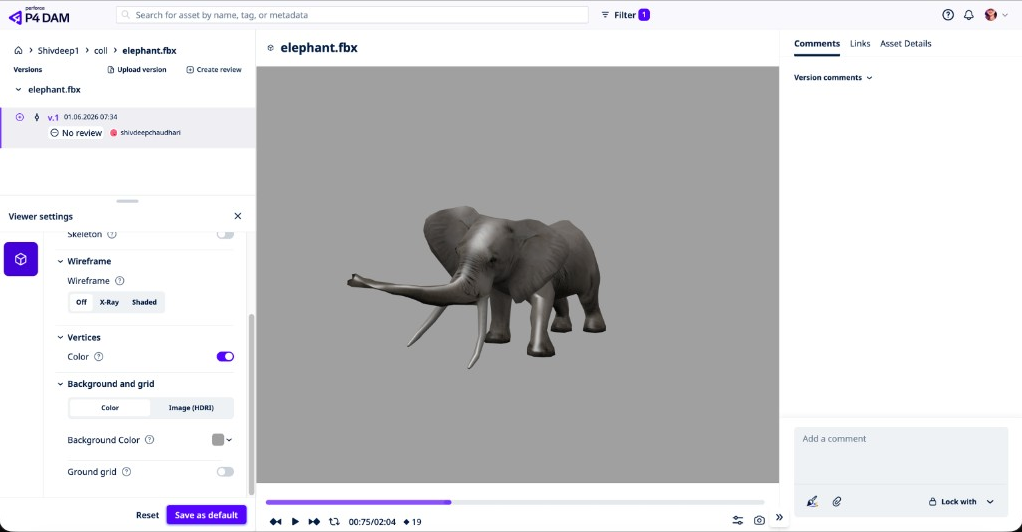Set wireframe mode to Off
The image size is (1022, 532).
tap(81, 303)
